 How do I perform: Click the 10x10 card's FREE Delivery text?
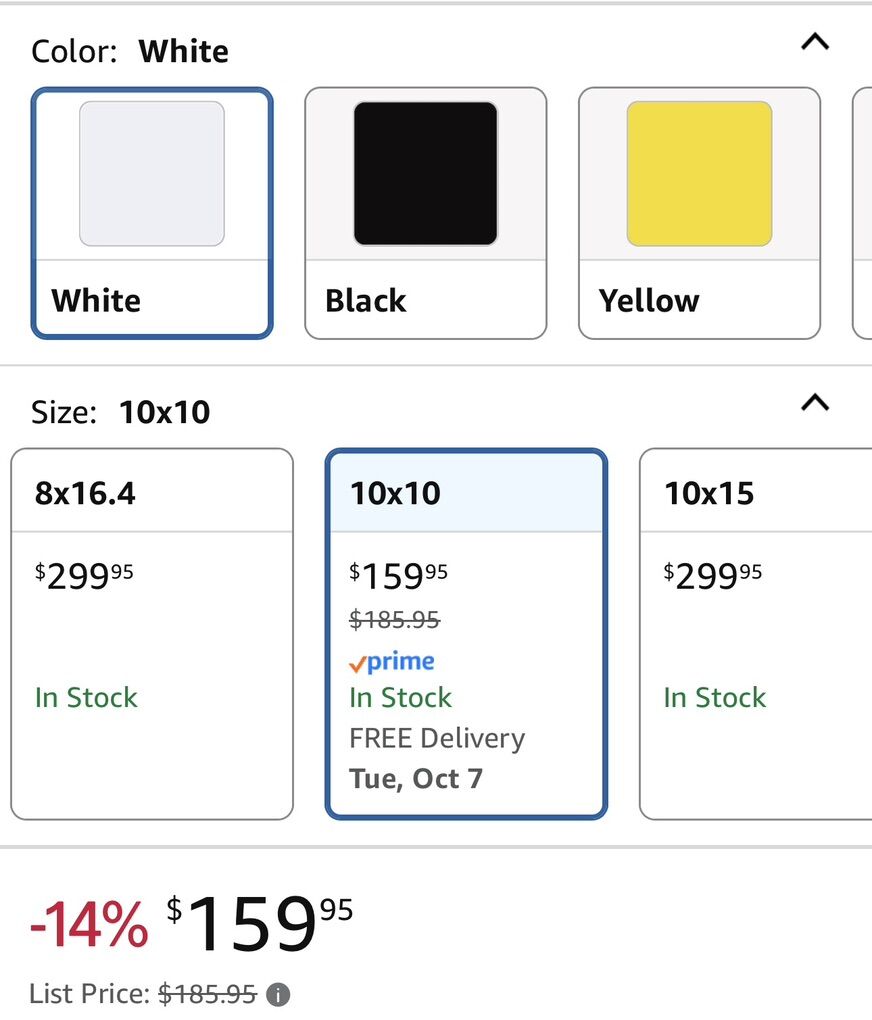pyautogui.click(x=437, y=738)
